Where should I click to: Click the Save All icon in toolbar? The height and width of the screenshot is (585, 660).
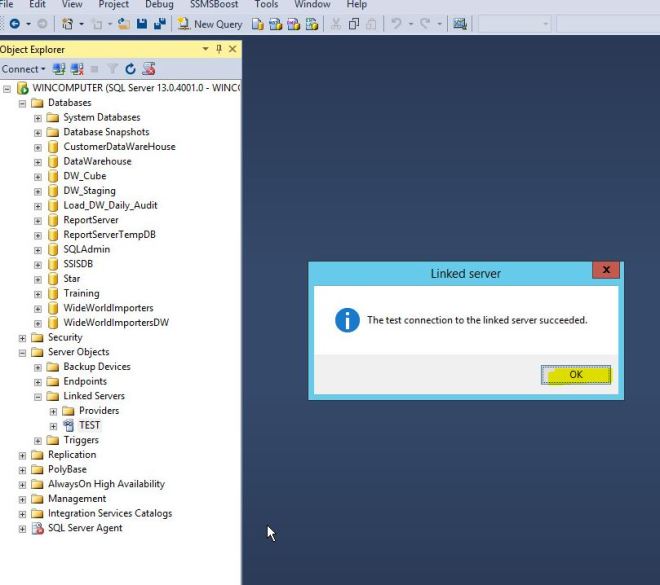click(159, 24)
